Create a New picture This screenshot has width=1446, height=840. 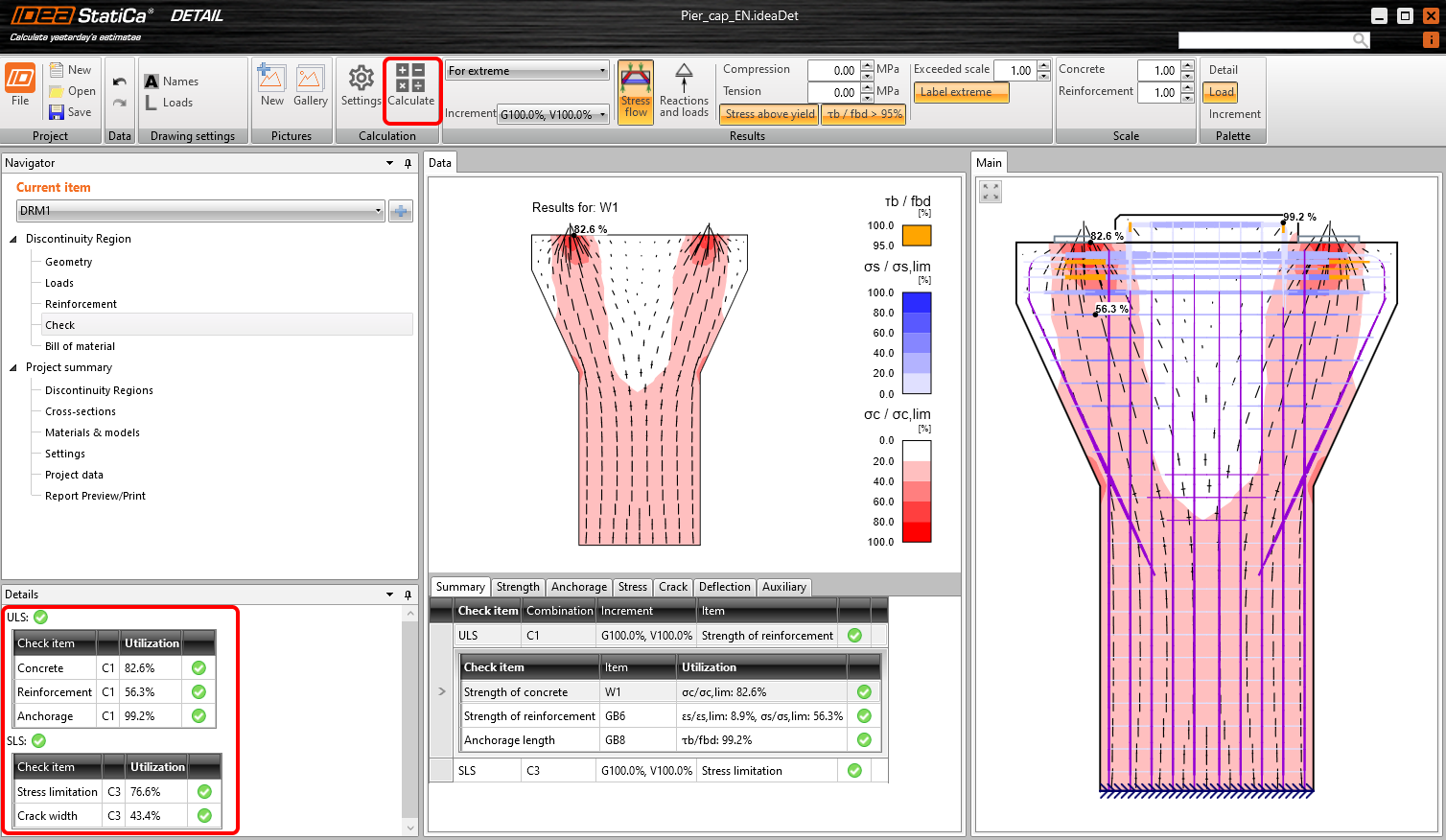click(271, 85)
